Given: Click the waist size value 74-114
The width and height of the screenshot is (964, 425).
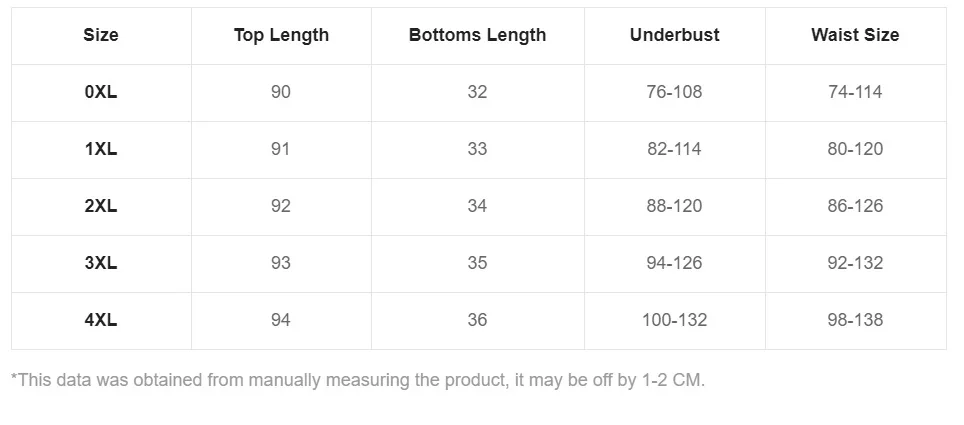Looking at the screenshot, I should click(855, 92).
